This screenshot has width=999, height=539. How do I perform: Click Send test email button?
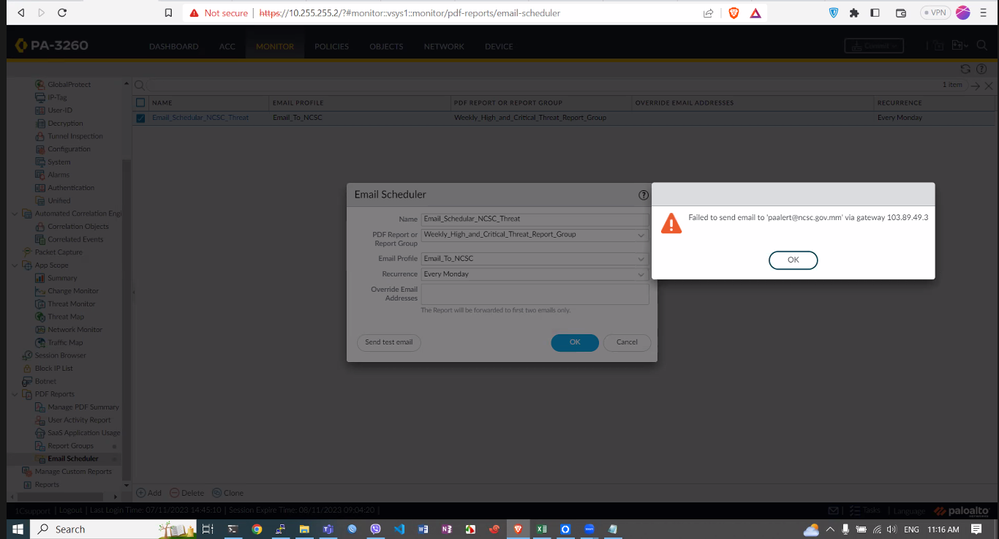click(x=389, y=342)
